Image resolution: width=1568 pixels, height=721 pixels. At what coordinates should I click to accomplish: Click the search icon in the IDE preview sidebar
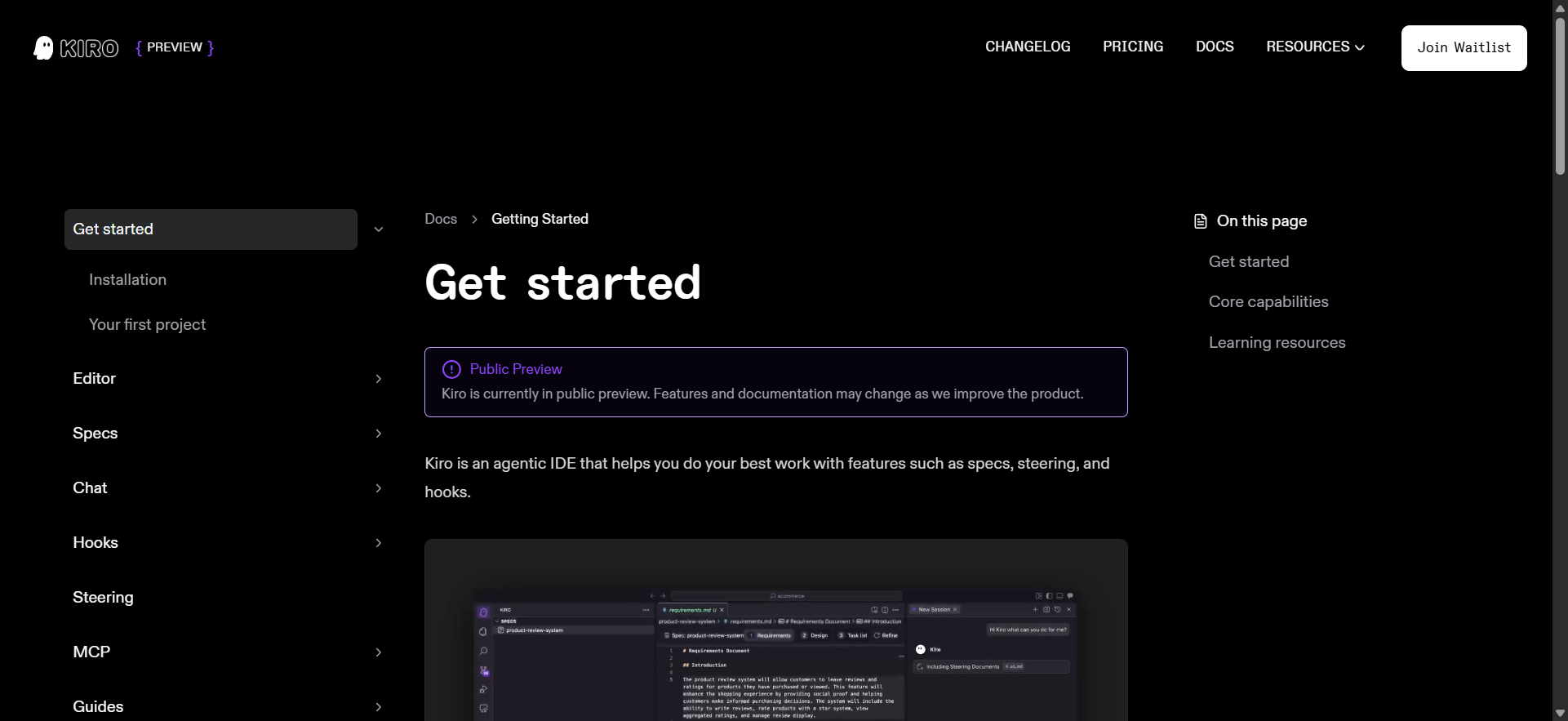pos(483,651)
